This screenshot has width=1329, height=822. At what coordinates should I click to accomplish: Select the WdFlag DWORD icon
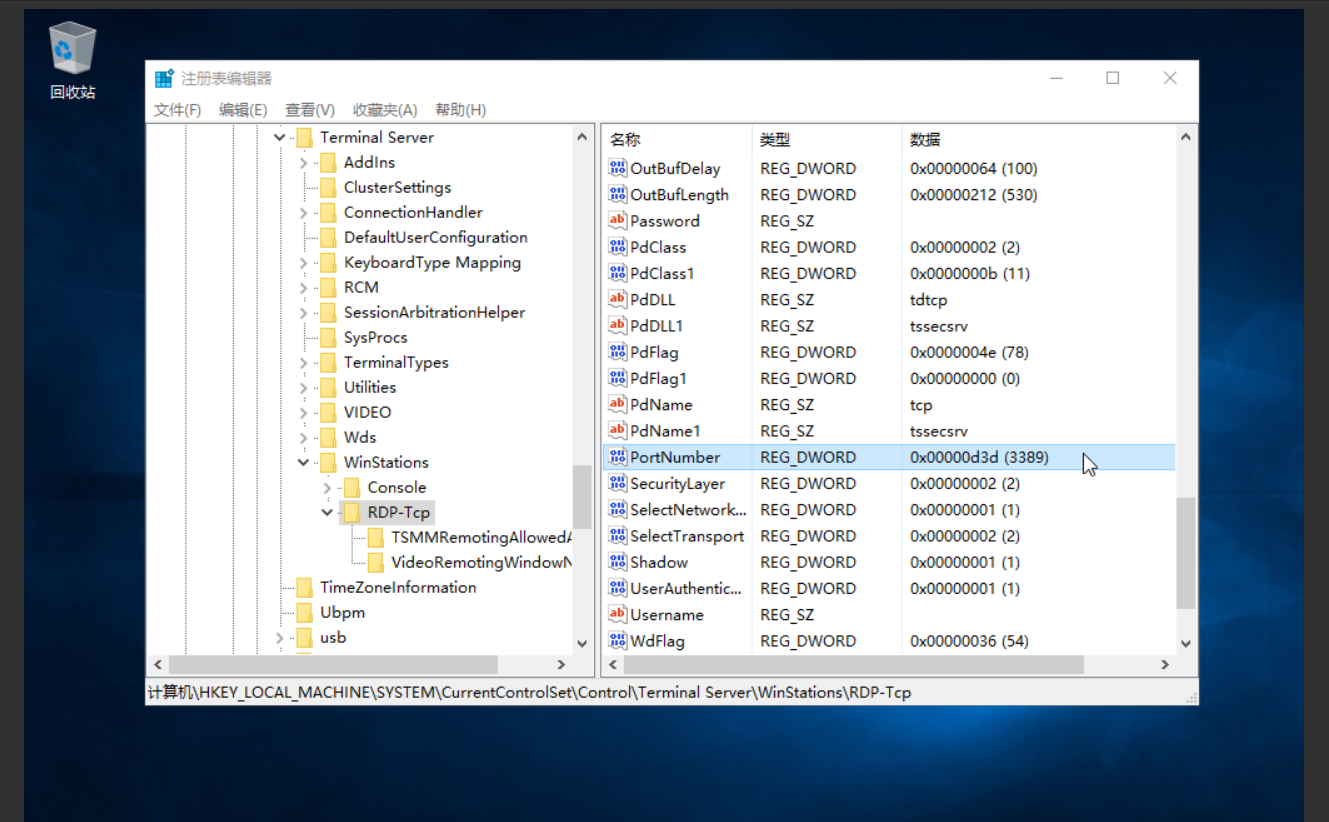tap(618, 641)
